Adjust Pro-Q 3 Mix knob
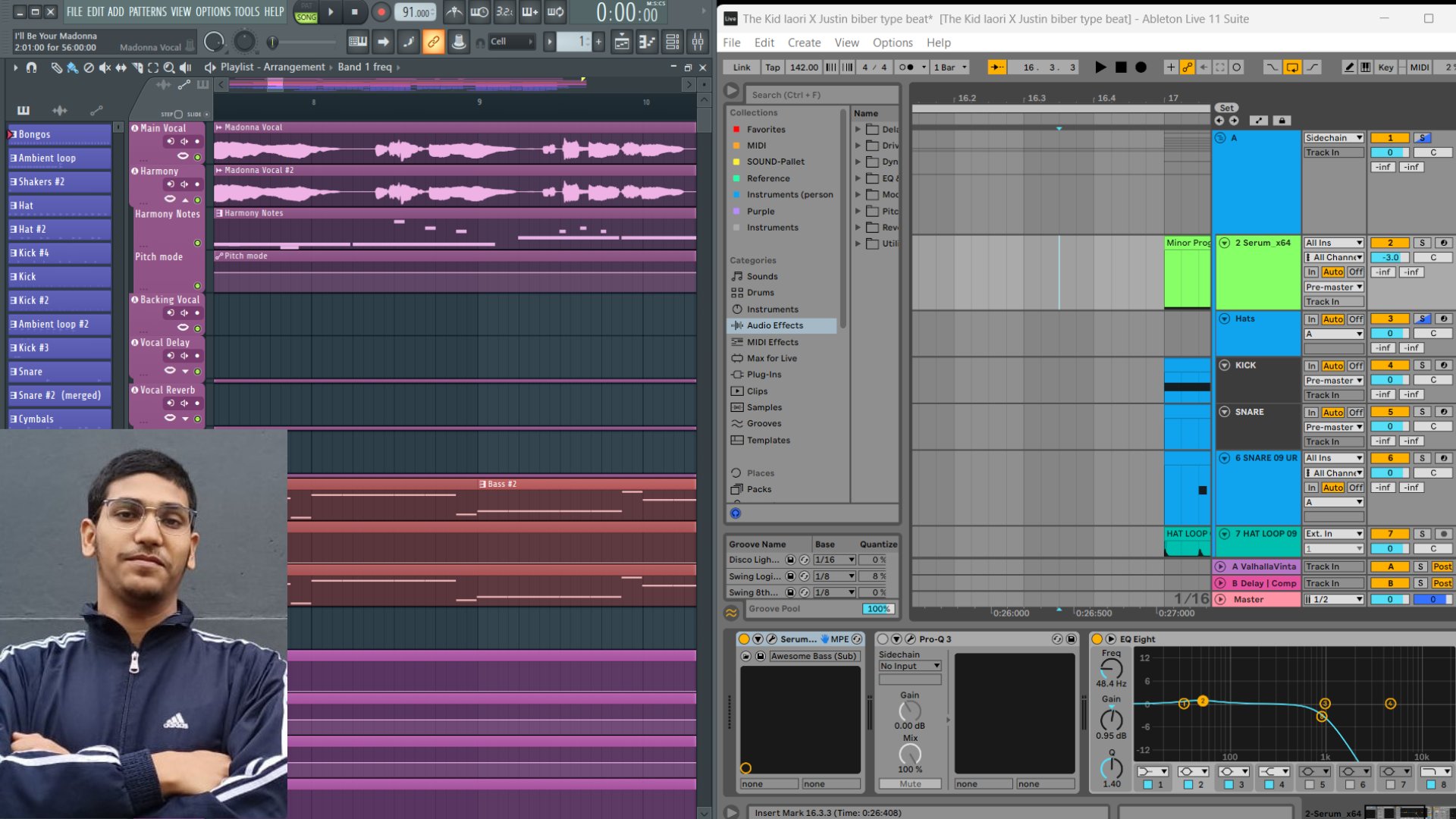Image resolution: width=1456 pixels, height=819 pixels. (910, 754)
